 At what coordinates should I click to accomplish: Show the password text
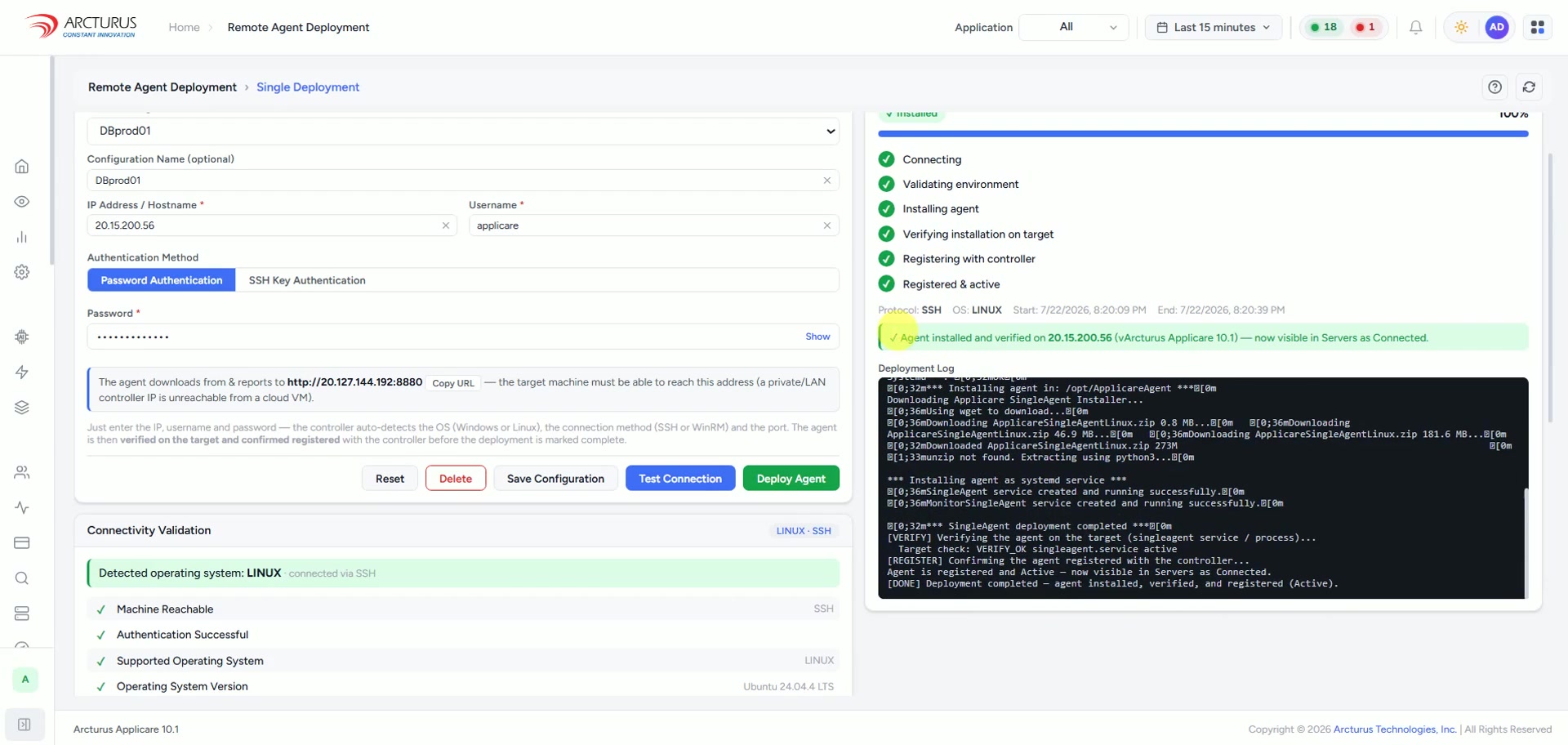[817, 337]
